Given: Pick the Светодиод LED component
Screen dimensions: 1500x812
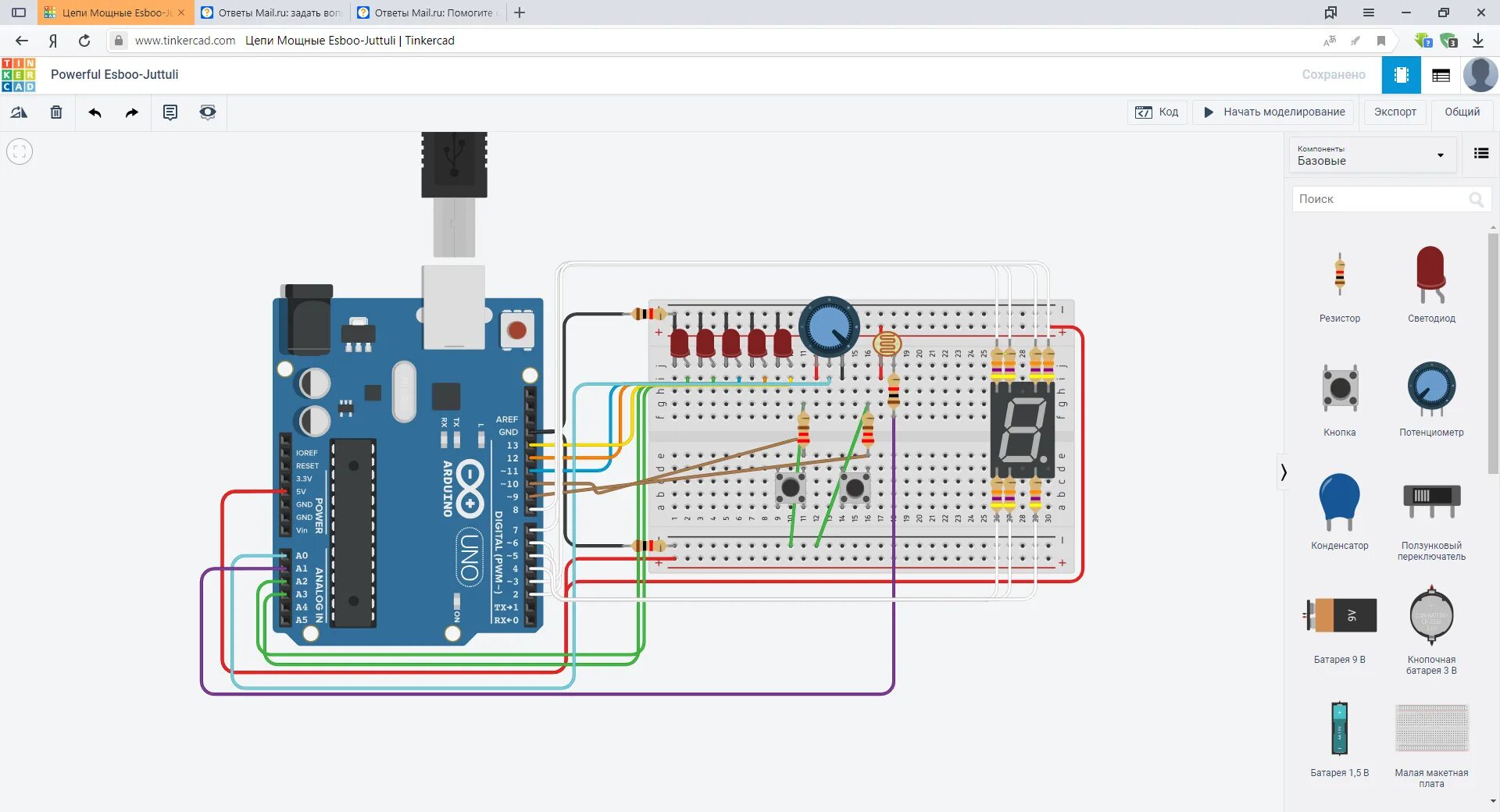Looking at the screenshot, I should (1431, 284).
